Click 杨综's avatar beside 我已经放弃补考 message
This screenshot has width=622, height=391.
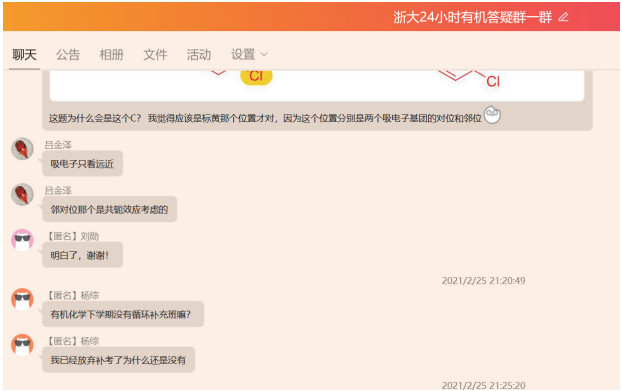pos(22,345)
